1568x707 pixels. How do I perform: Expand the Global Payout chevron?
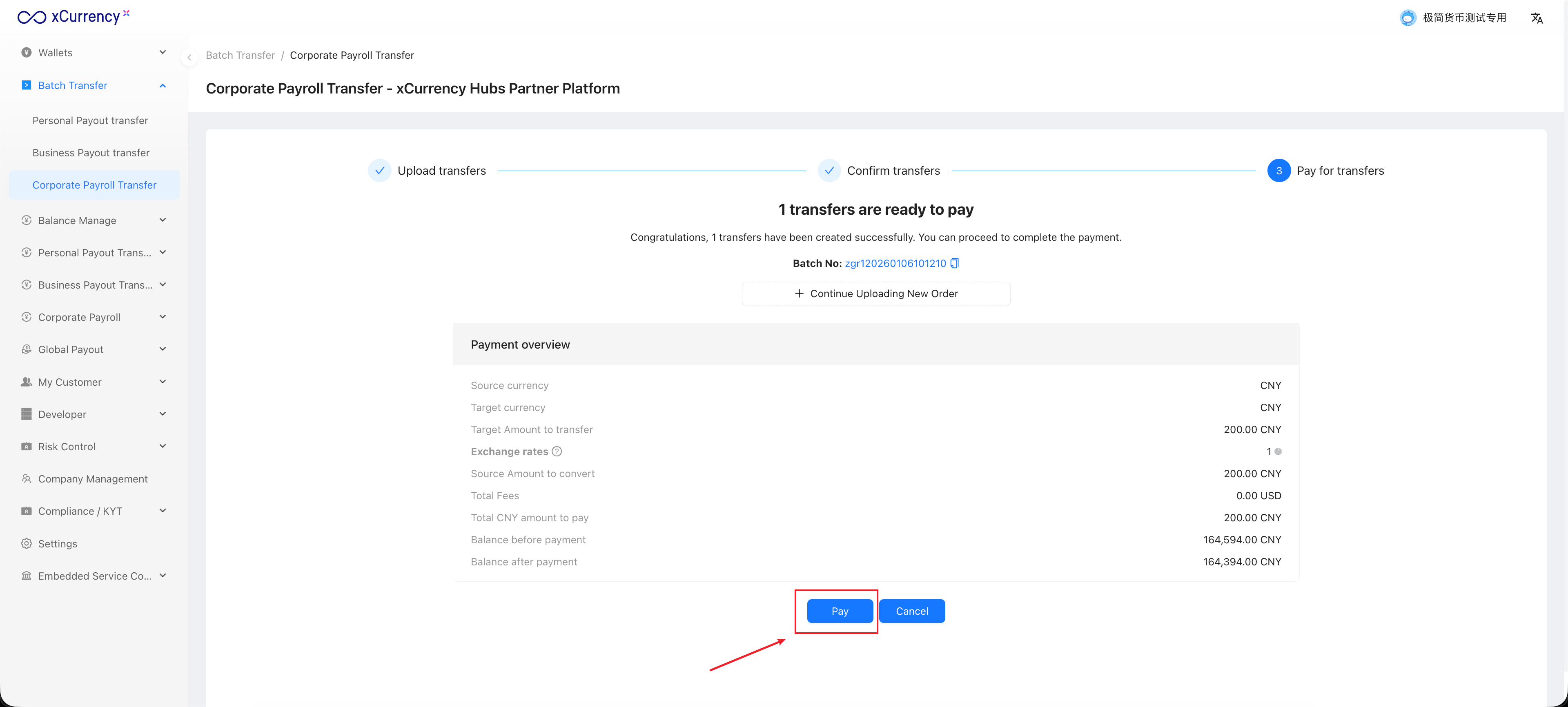click(163, 349)
